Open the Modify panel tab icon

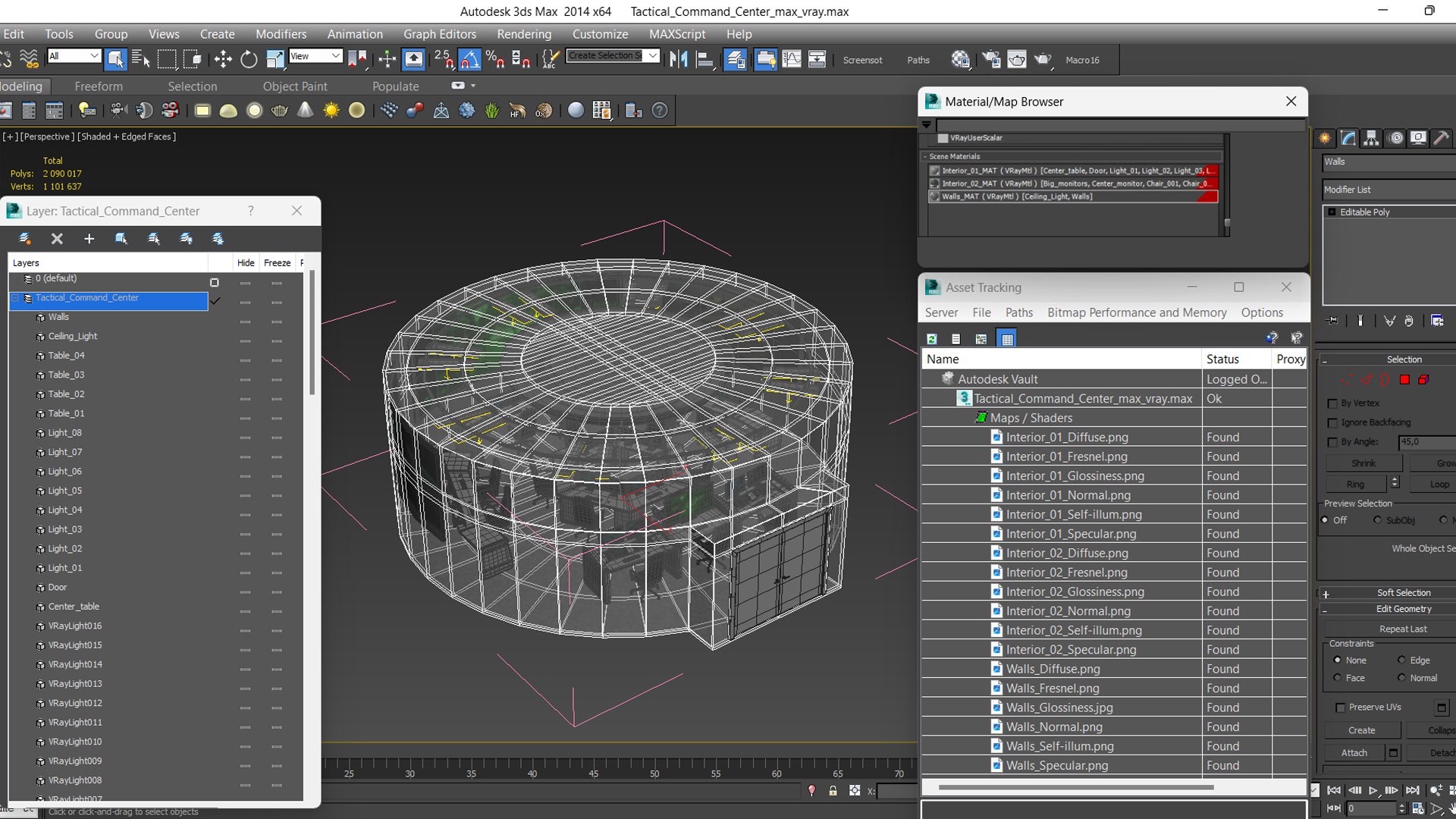point(1348,138)
